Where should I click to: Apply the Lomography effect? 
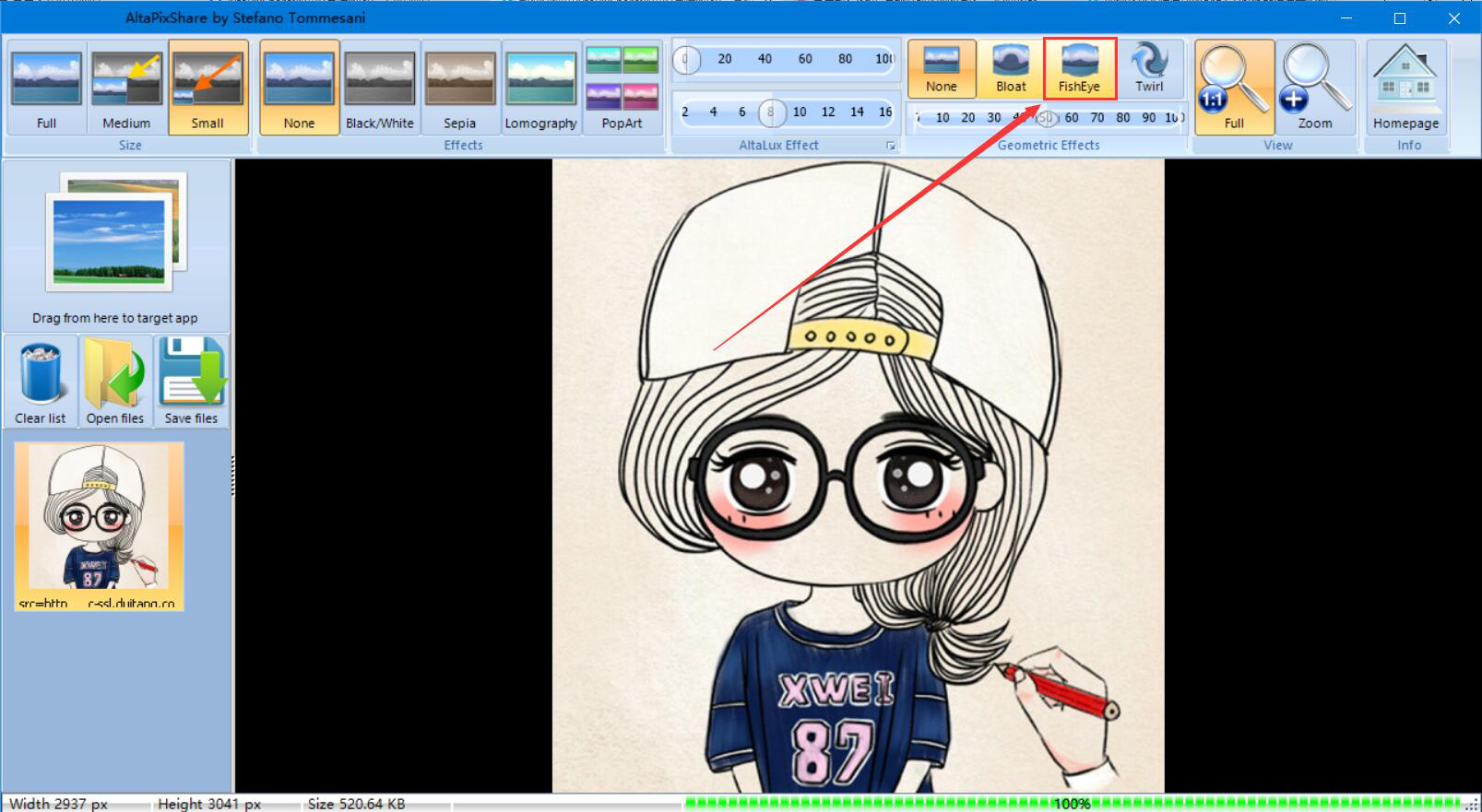[540, 88]
